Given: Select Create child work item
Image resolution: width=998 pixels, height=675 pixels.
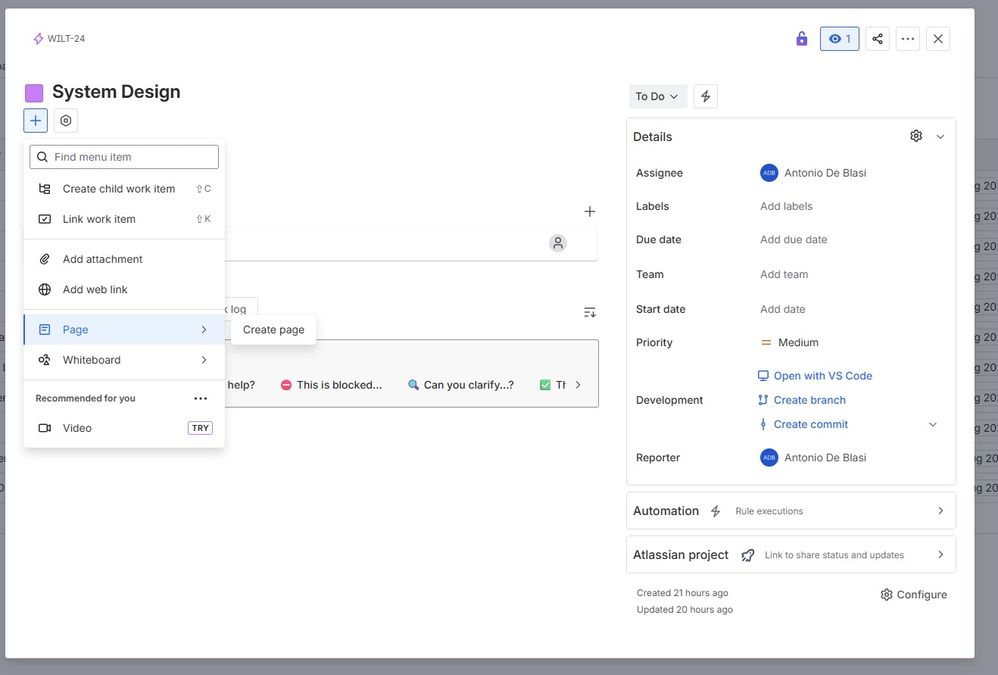Looking at the screenshot, I should (x=124, y=189).
